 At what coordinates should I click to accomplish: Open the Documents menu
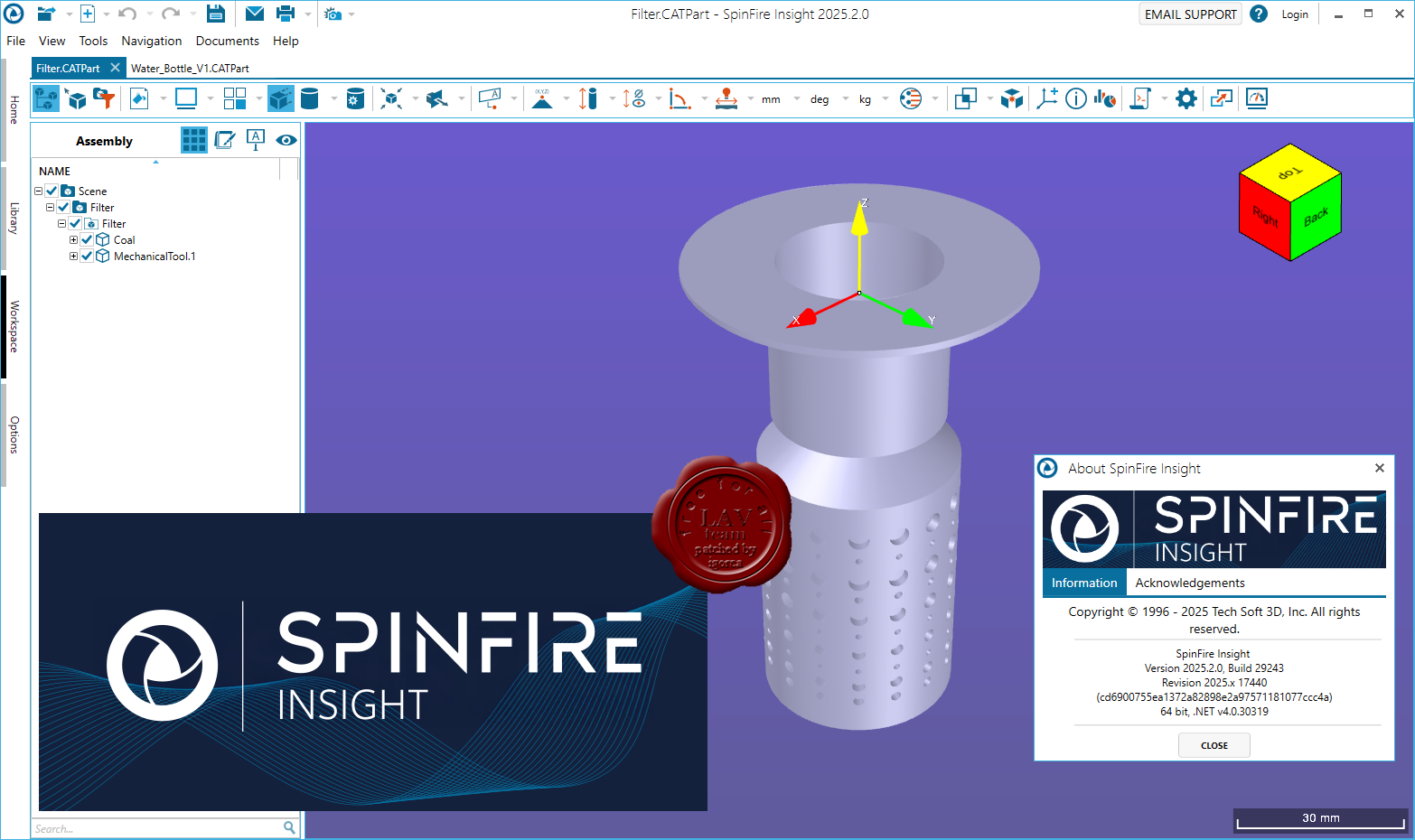[x=228, y=41]
